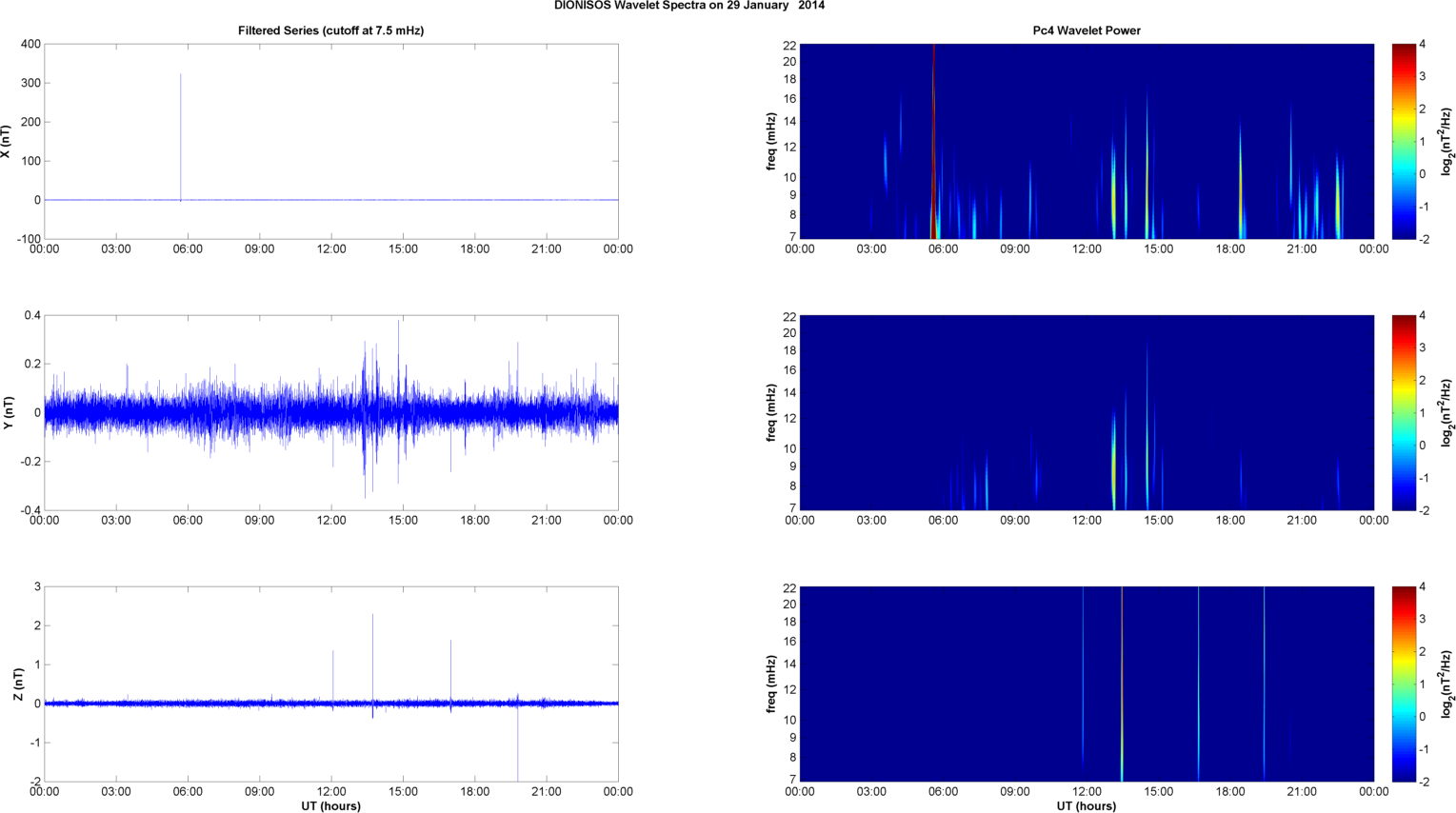Click the 'freq (mHz)' label of the middle wavelet plot
Screen dimensions: 1456x813
tap(770, 412)
